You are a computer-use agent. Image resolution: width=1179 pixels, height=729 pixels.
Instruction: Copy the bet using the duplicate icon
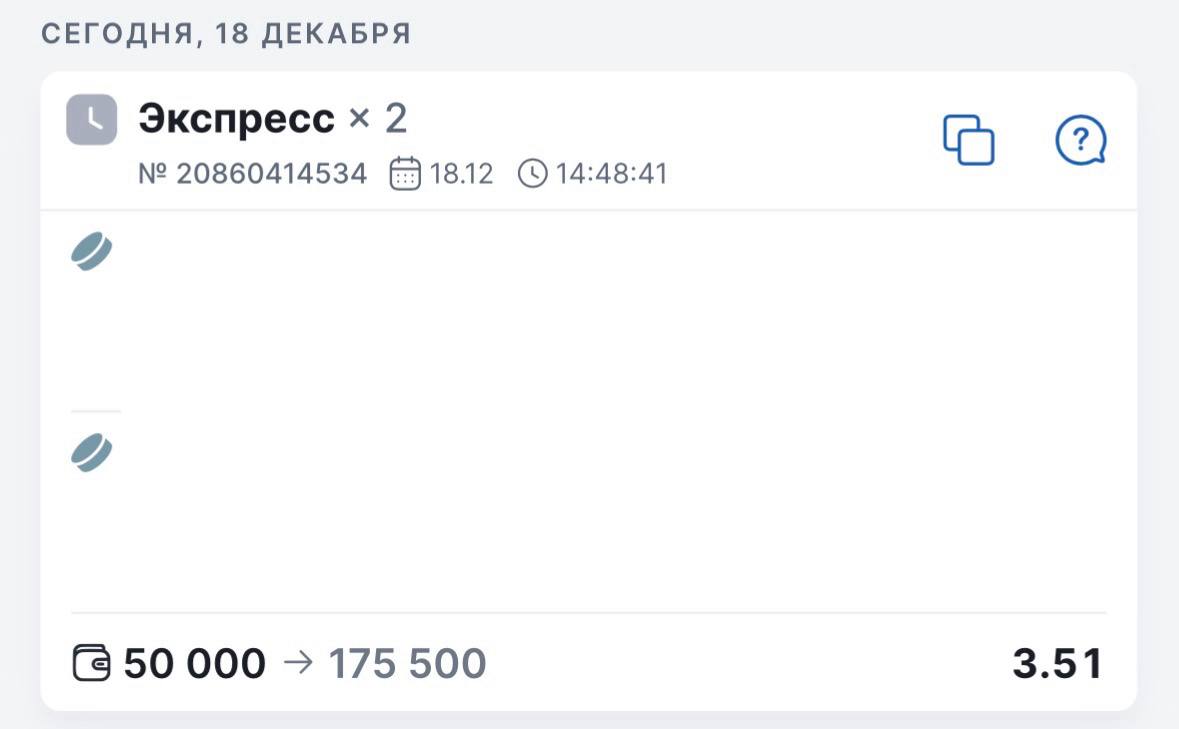click(x=968, y=140)
